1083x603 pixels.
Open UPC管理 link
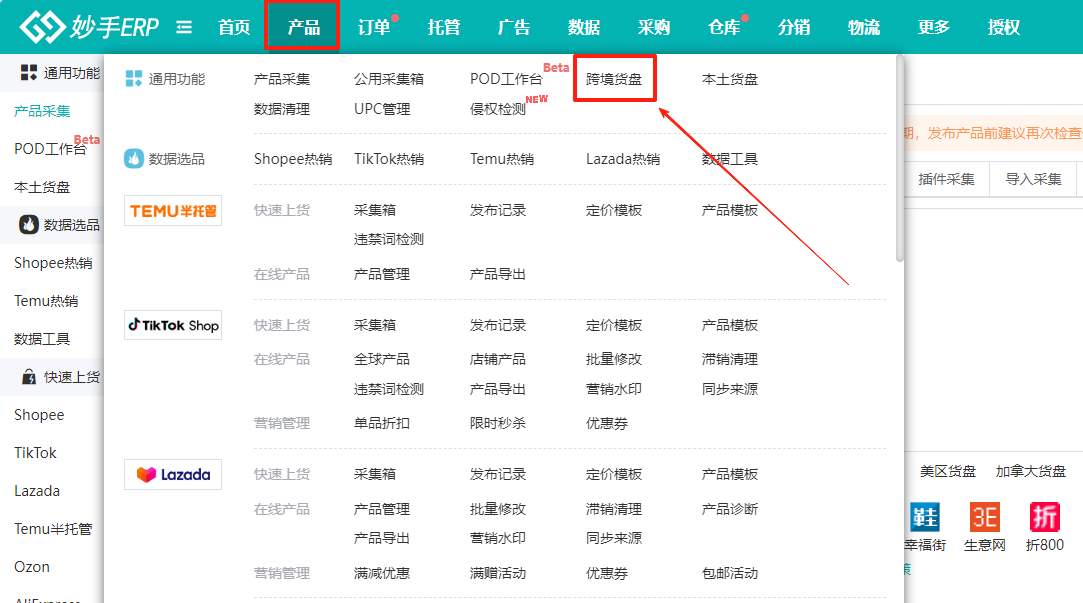point(382,109)
